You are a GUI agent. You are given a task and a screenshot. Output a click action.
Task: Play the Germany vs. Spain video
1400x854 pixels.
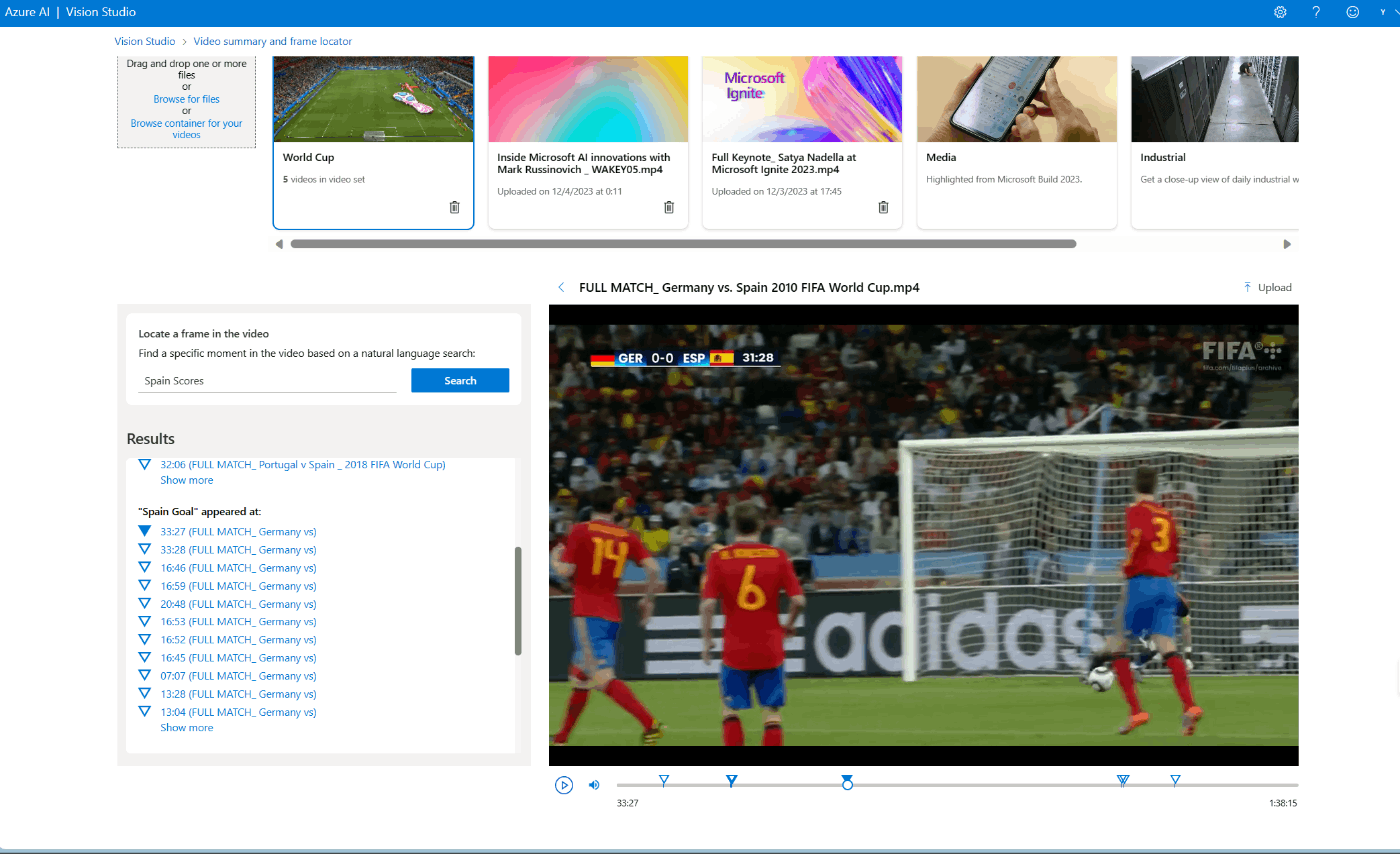(x=564, y=785)
